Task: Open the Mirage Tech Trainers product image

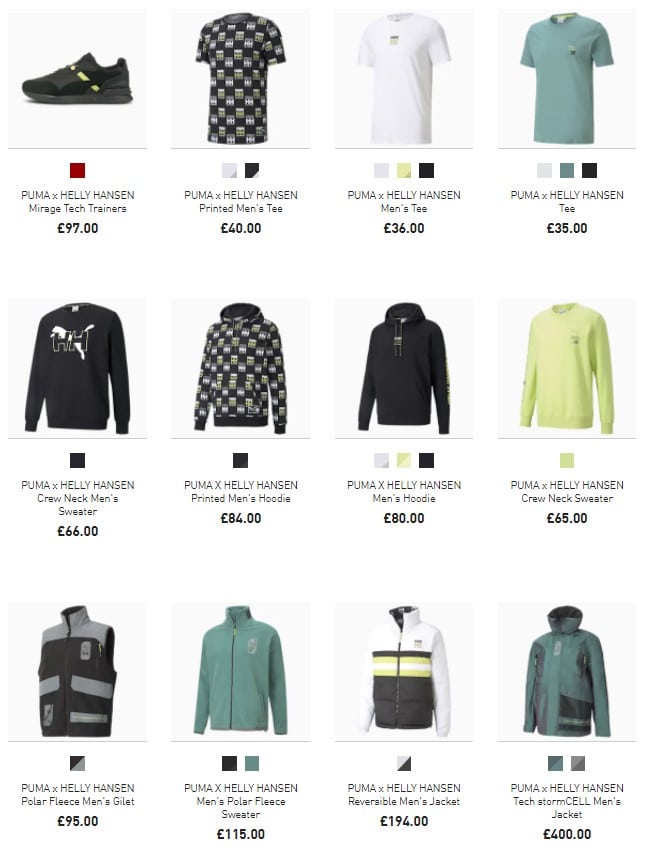Action: click(x=77, y=78)
